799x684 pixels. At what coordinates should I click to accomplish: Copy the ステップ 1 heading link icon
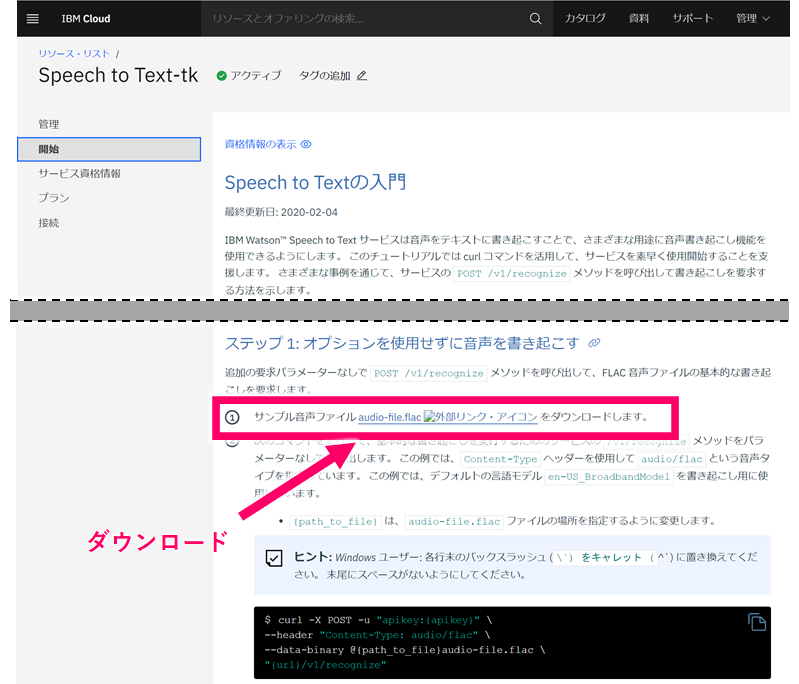pos(594,343)
